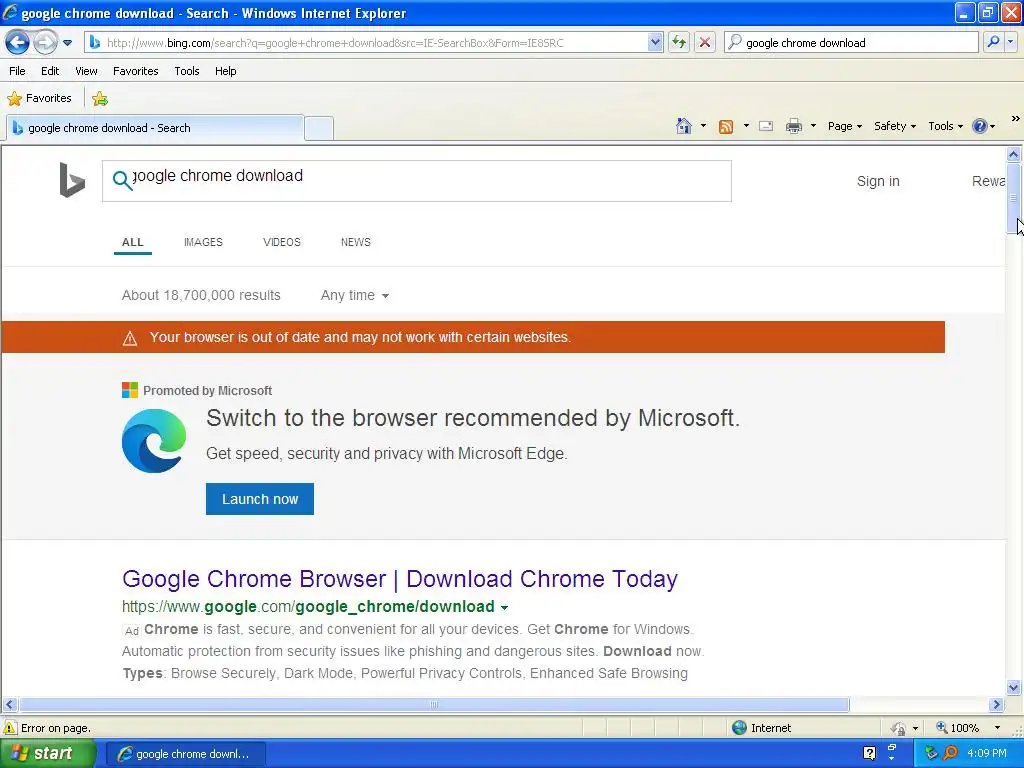Click the Read Mail icon
1024x768 pixels.
point(766,126)
